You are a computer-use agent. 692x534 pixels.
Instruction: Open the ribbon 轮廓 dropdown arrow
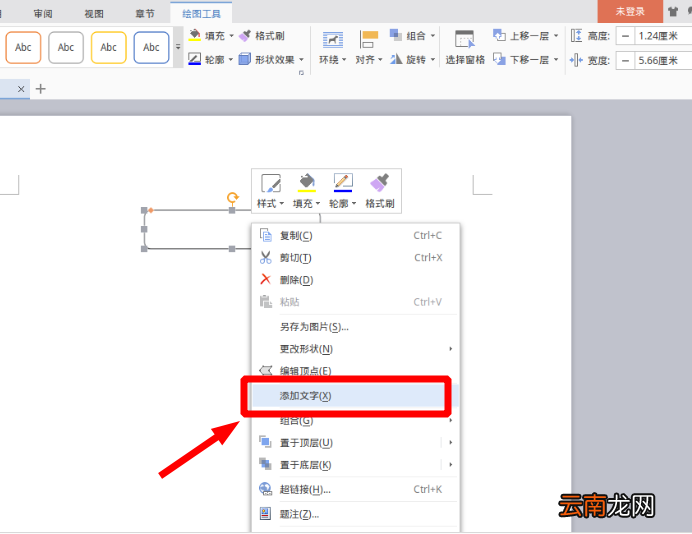click(231, 59)
